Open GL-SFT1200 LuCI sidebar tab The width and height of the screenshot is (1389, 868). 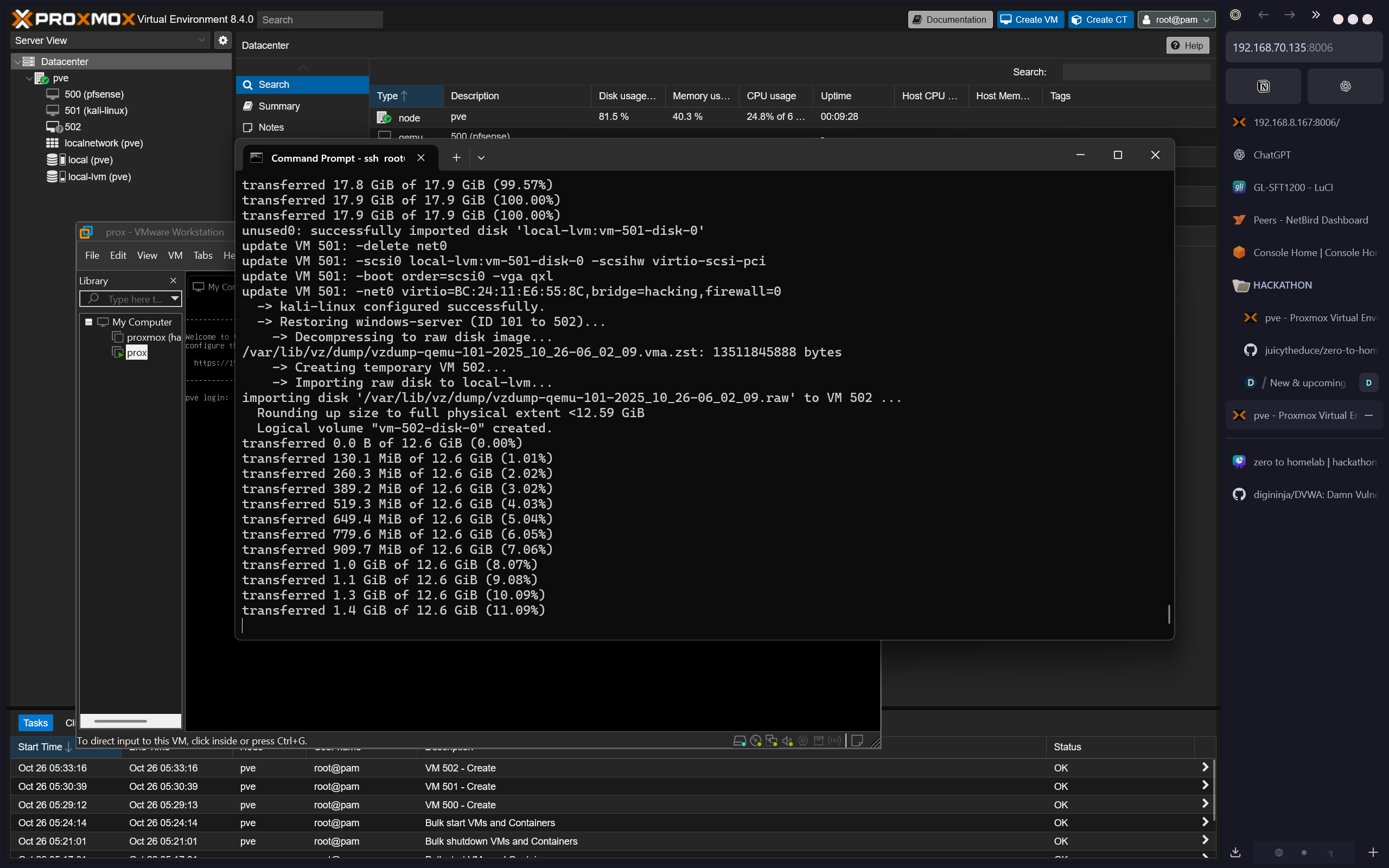[1292, 187]
